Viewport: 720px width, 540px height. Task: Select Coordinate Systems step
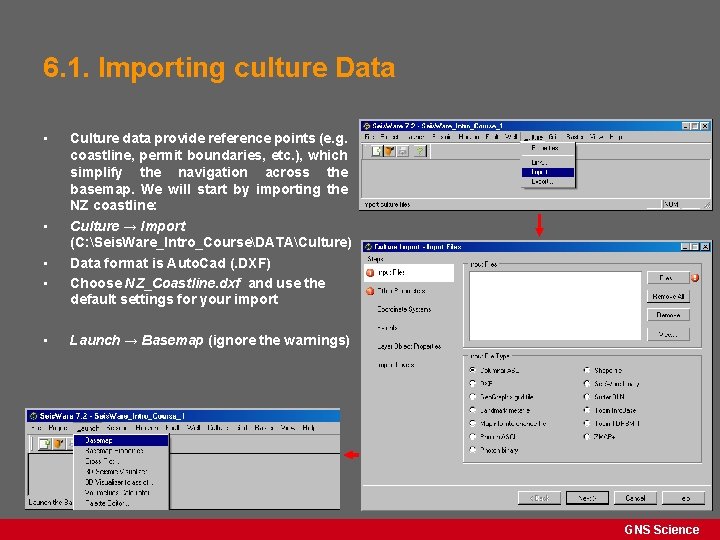(404, 309)
